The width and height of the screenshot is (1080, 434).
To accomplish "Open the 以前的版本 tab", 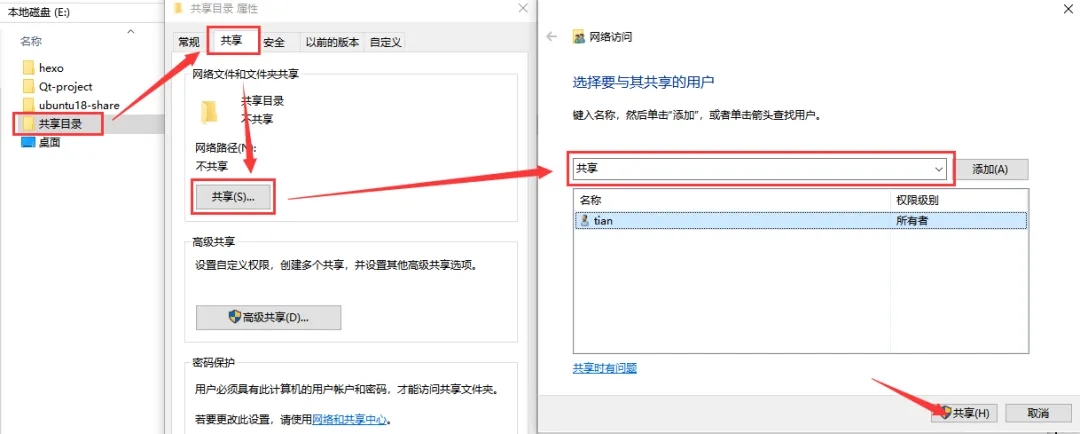I will pyautogui.click(x=332, y=42).
